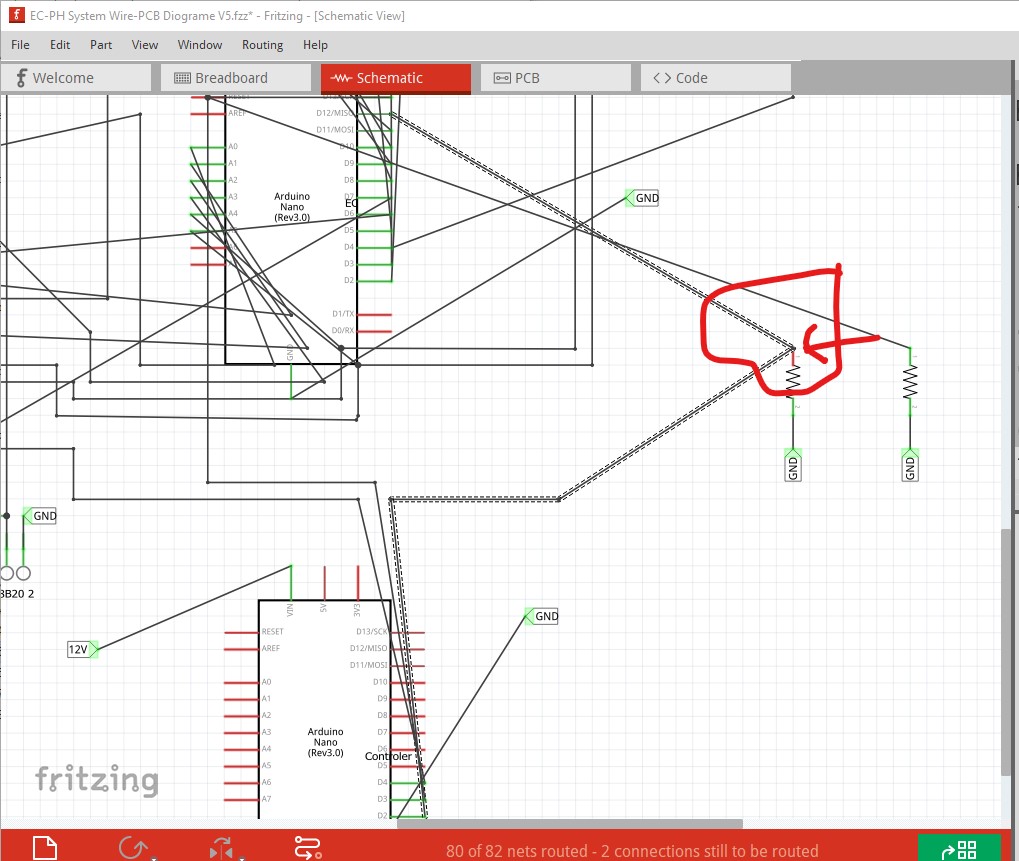This screenshot has height=861, width=1019.
Task: Open the Help menu
Action: coord(315,45)
